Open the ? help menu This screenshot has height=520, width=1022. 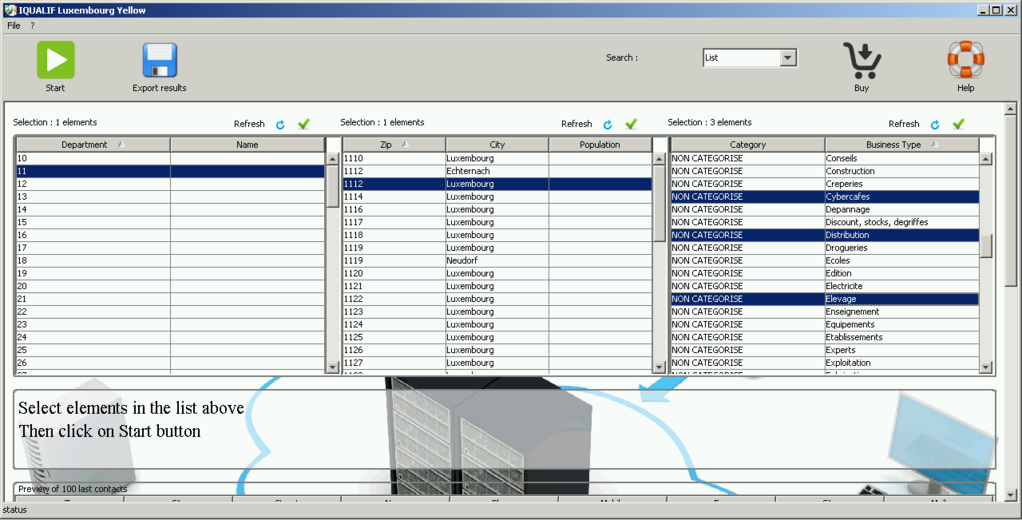[x=33, y=25]
